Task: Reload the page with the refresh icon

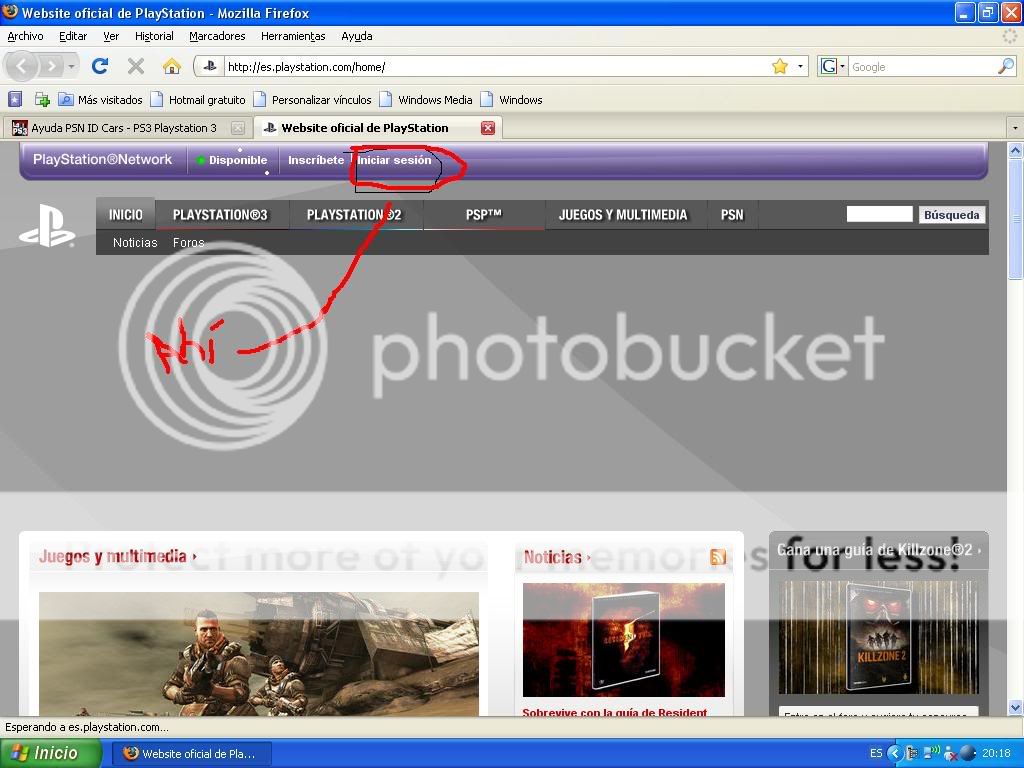Action: pyautogui.click(x=100, y=67)
